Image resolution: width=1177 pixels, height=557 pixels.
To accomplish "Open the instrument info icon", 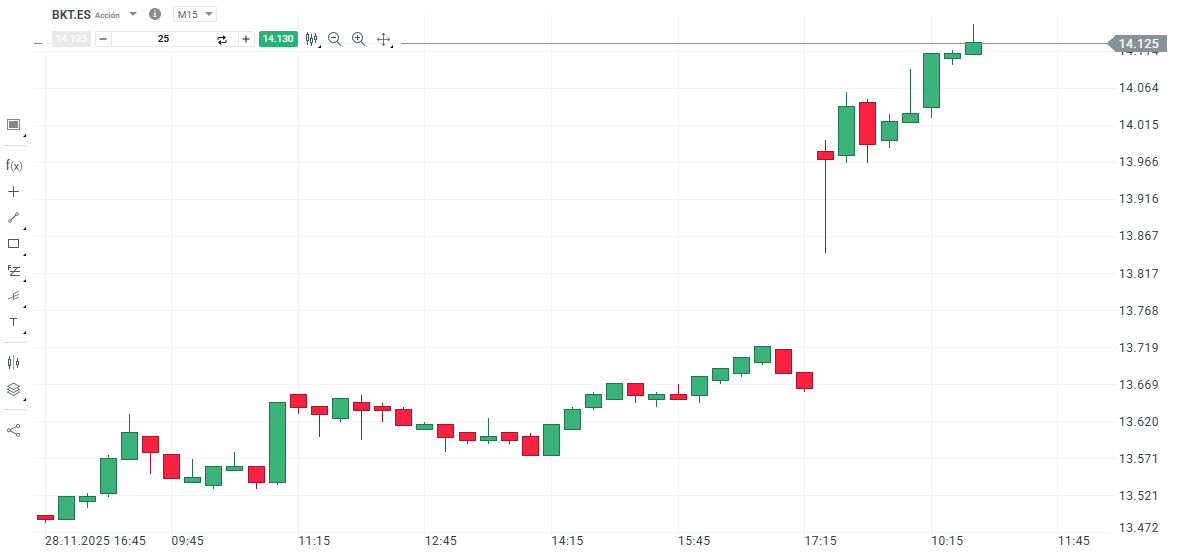I will pyautogui.click(x=154, y=15).
